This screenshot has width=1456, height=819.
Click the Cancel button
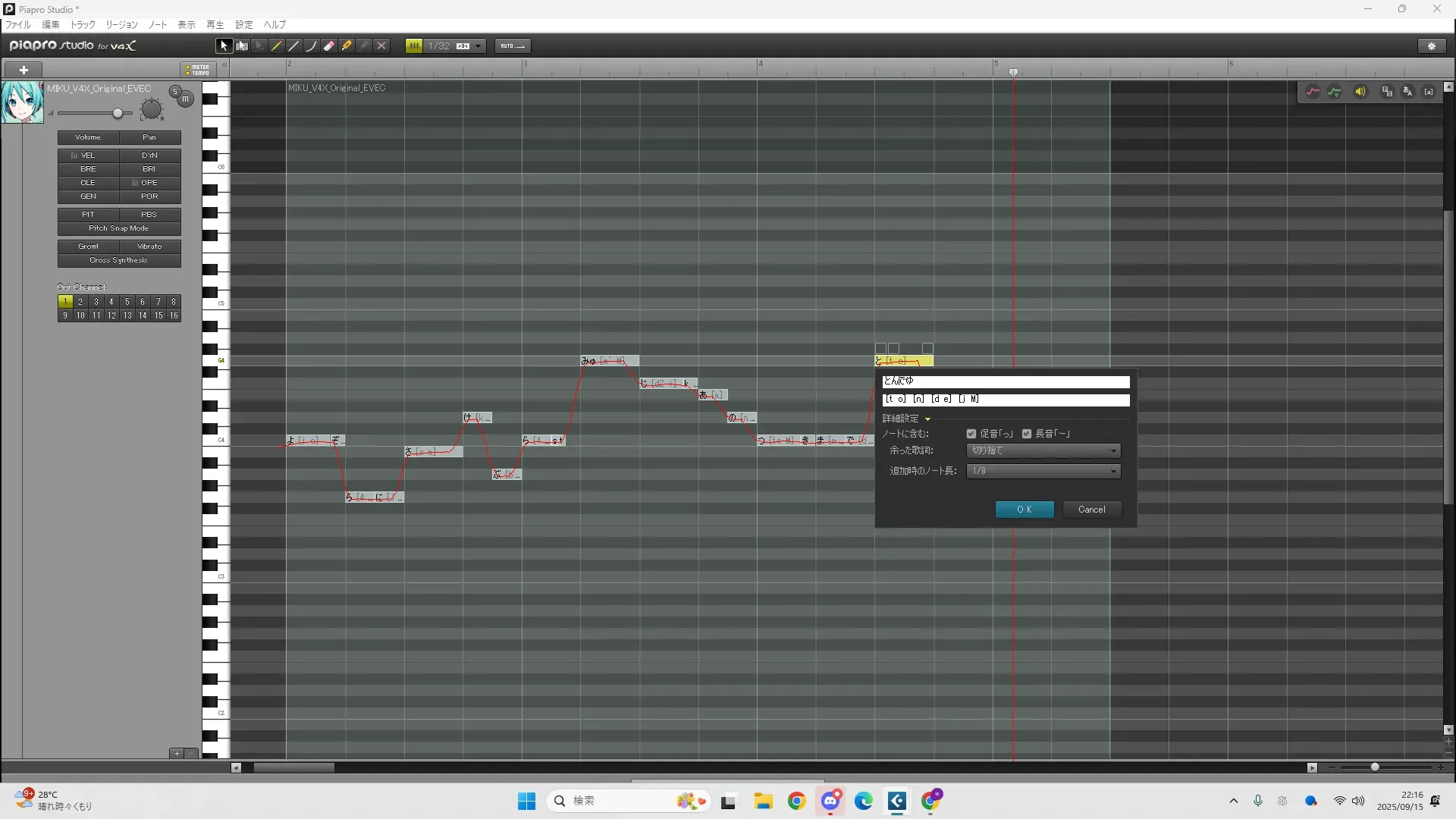tap(1092, 510)
